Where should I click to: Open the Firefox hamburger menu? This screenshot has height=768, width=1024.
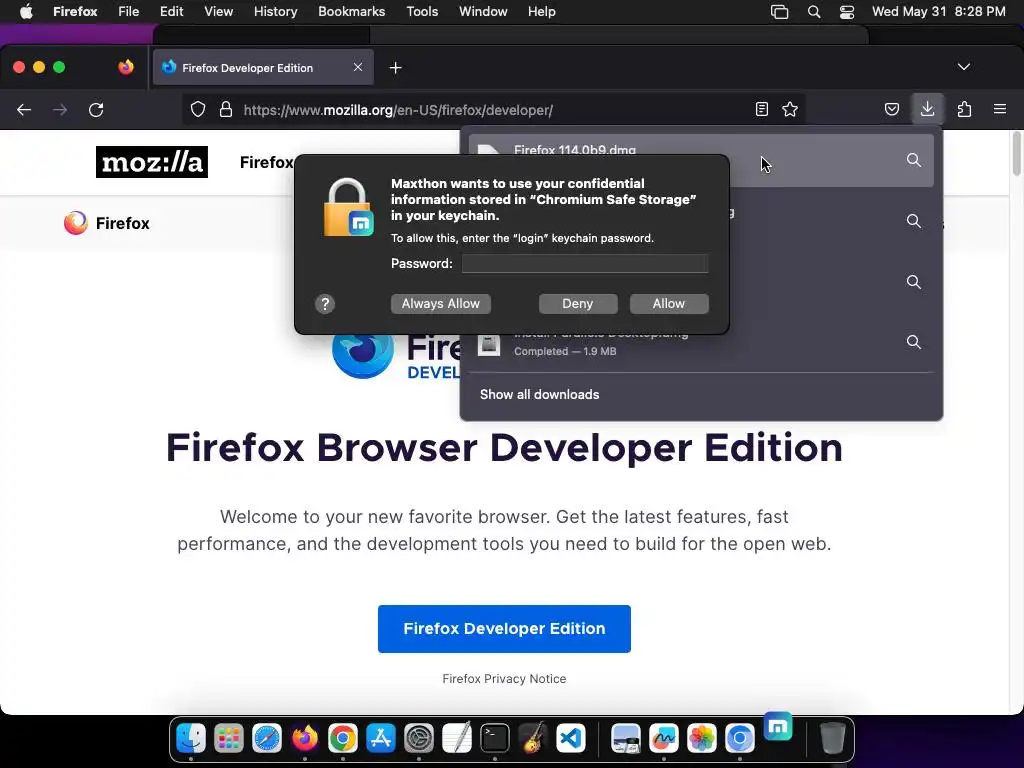[x=1000, y=109]
